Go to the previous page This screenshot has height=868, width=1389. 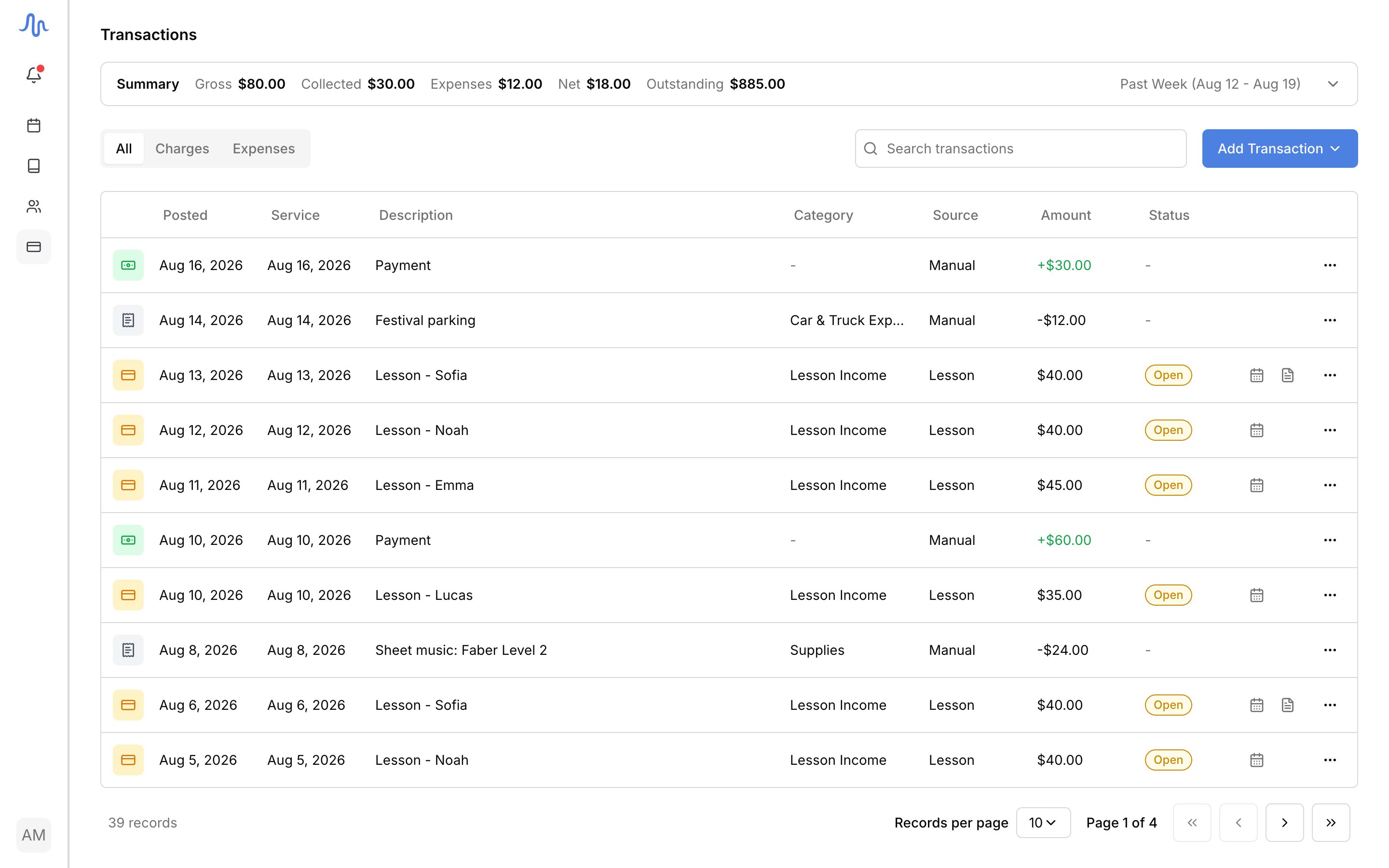point(1238,823)
